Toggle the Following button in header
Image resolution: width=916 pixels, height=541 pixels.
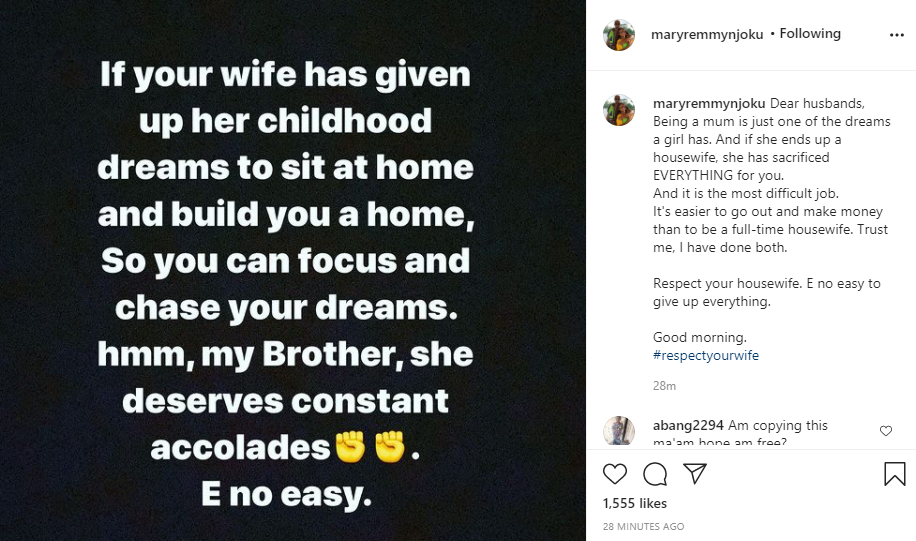click(x=810, y=34)
